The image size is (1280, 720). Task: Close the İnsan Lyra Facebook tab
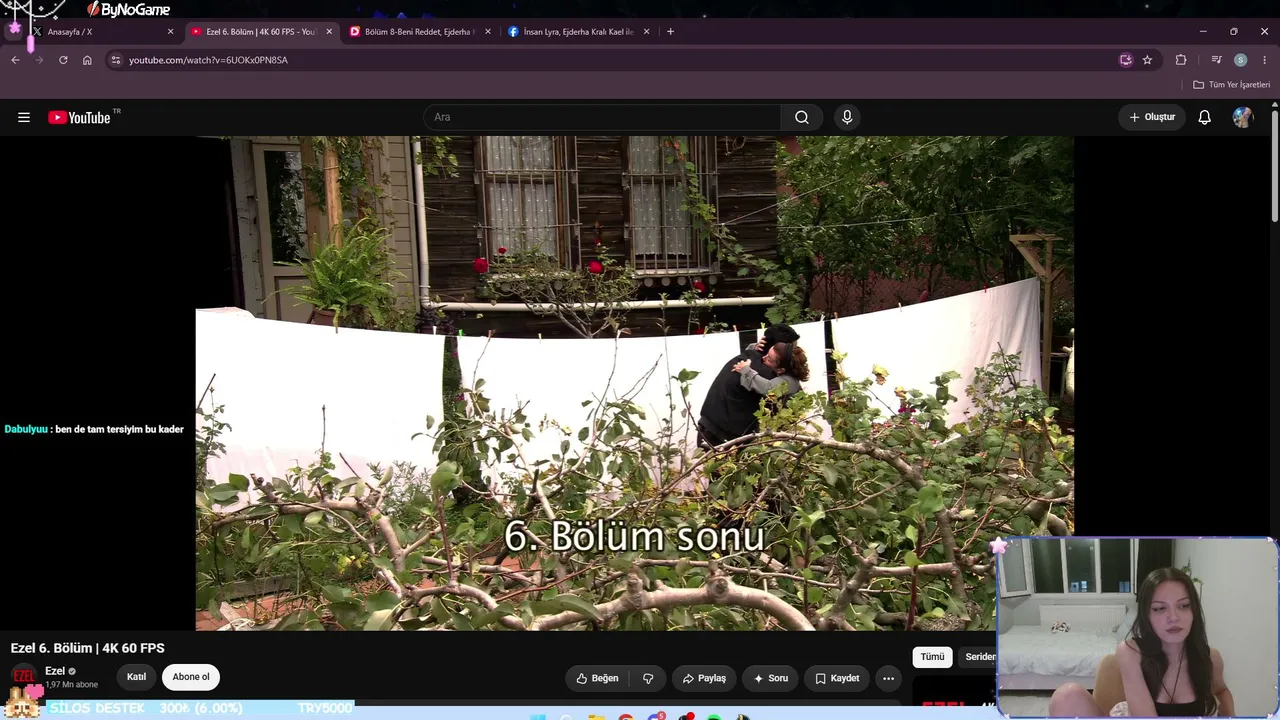[646, 32]
